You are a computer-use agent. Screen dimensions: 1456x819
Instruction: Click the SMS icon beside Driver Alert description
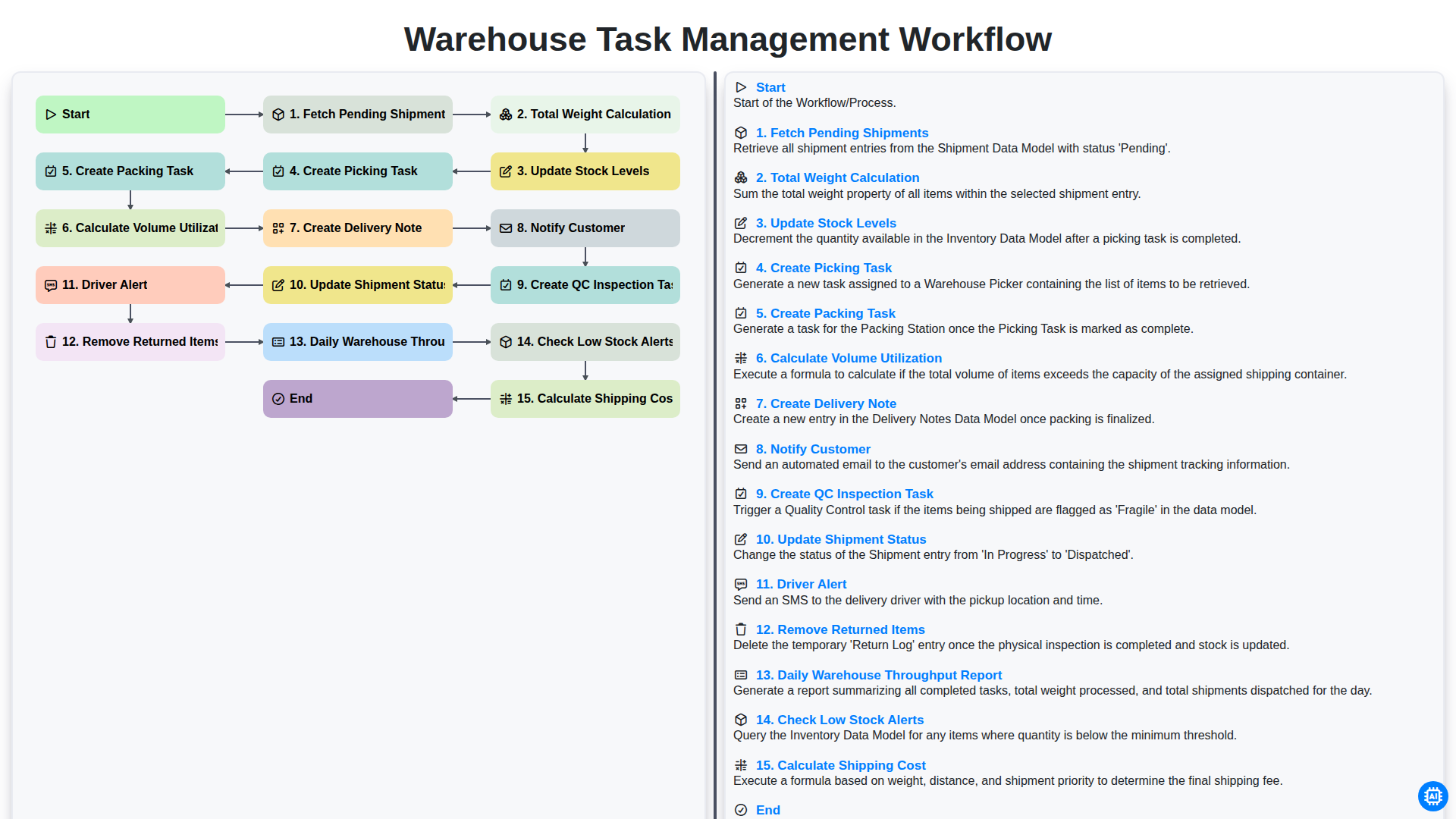pos(741,584)
